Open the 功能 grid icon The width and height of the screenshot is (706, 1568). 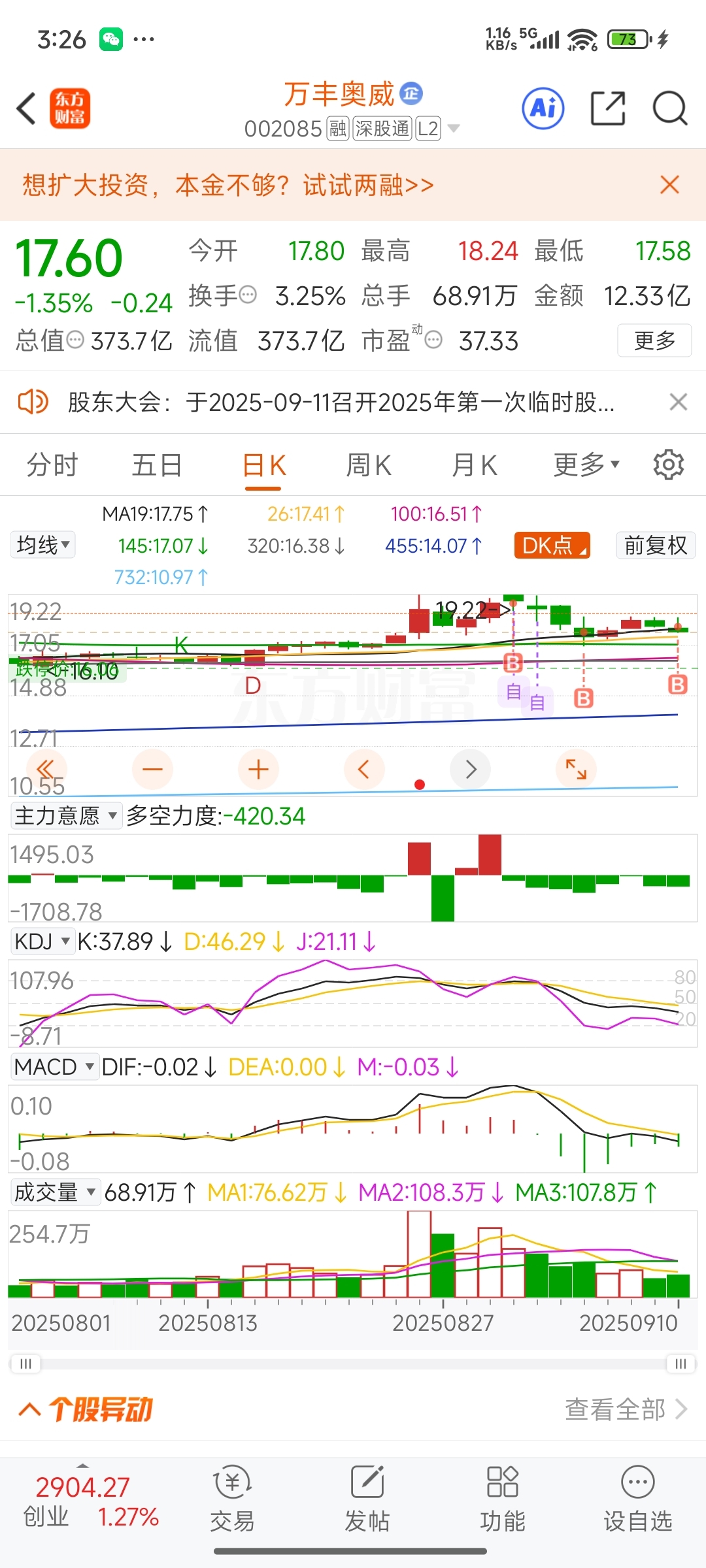point(503,1481)
